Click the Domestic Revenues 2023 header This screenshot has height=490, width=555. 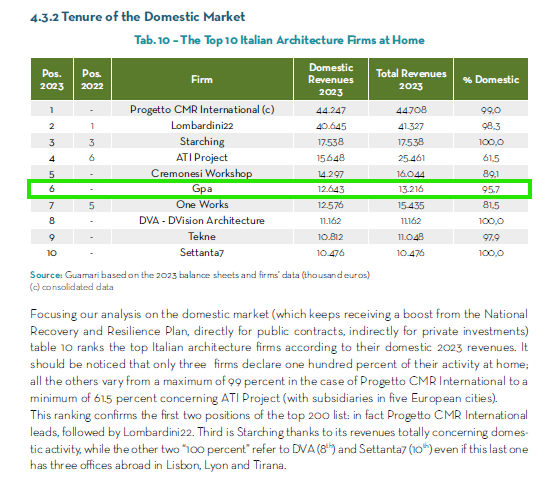coord(331,79)
